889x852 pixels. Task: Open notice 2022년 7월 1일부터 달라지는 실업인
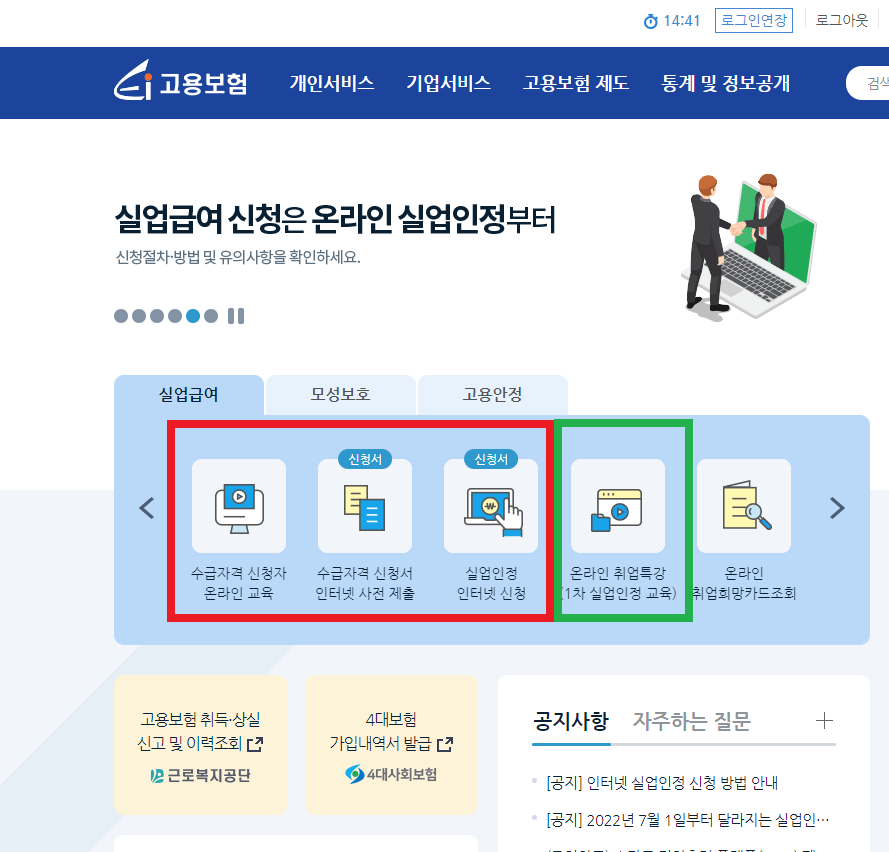(687, 820)
